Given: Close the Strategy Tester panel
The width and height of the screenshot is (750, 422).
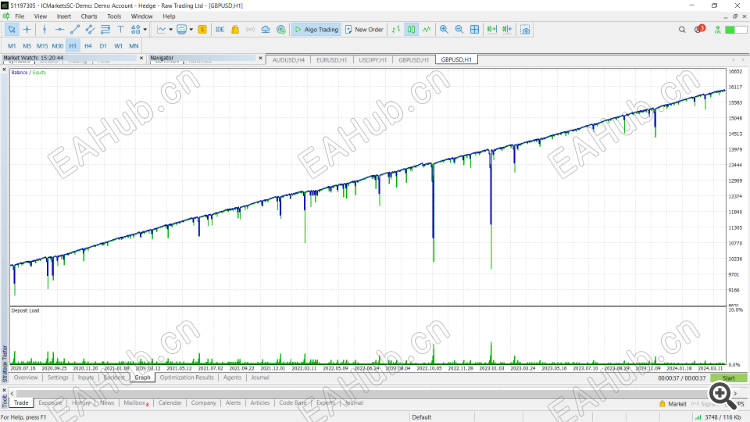Looking at the screenshot, I should click(4, 70).
